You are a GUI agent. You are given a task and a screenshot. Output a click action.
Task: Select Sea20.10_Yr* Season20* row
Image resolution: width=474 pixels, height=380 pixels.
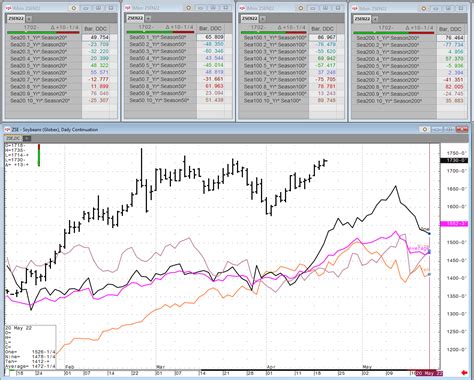click(x=44, y=100)
